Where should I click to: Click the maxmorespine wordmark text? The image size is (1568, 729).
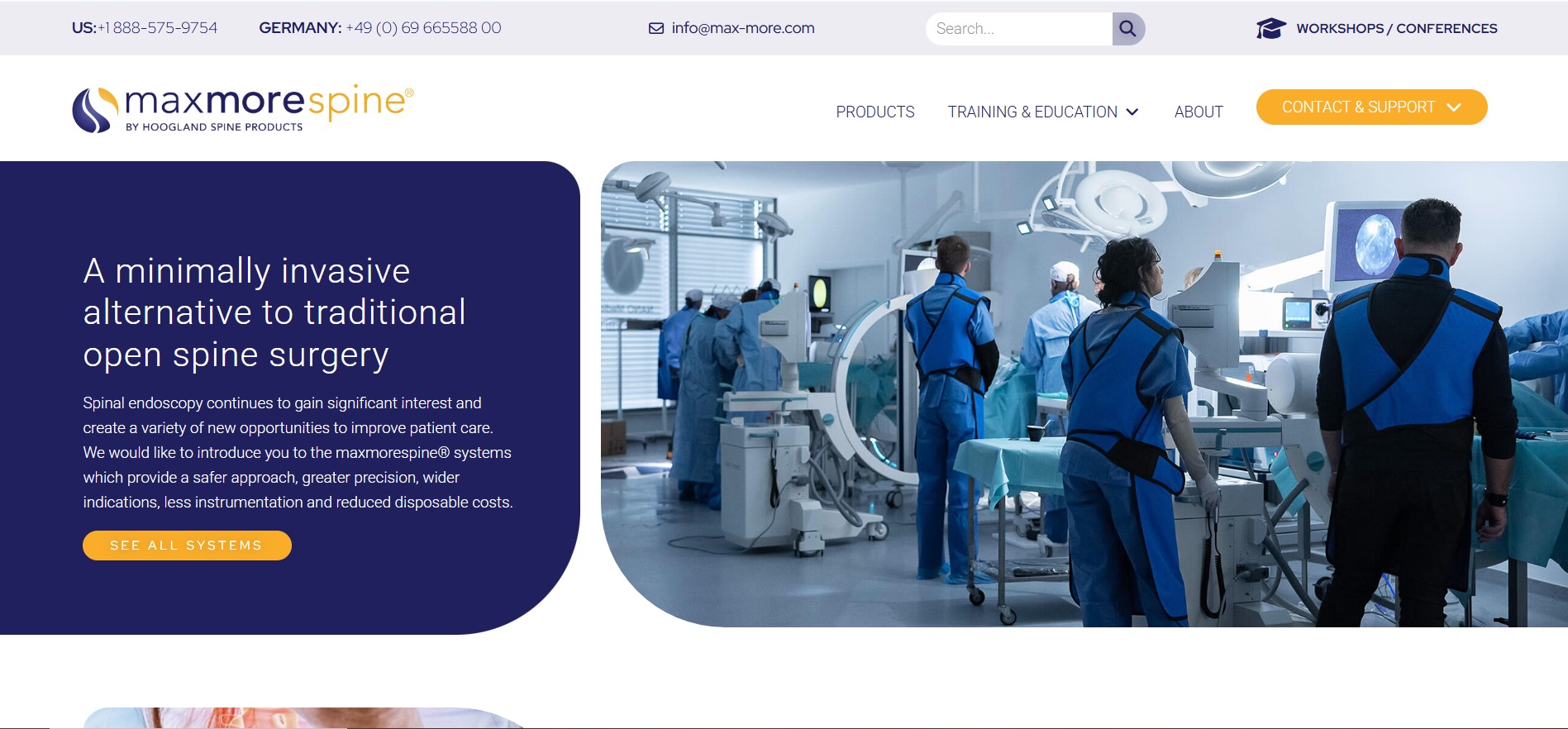(266, 102)
